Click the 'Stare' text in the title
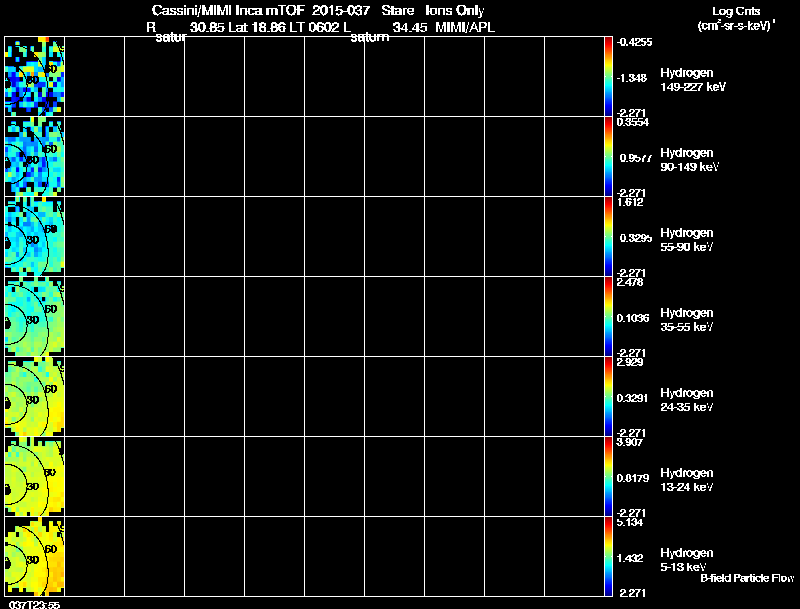 click(x=397, y=11)
